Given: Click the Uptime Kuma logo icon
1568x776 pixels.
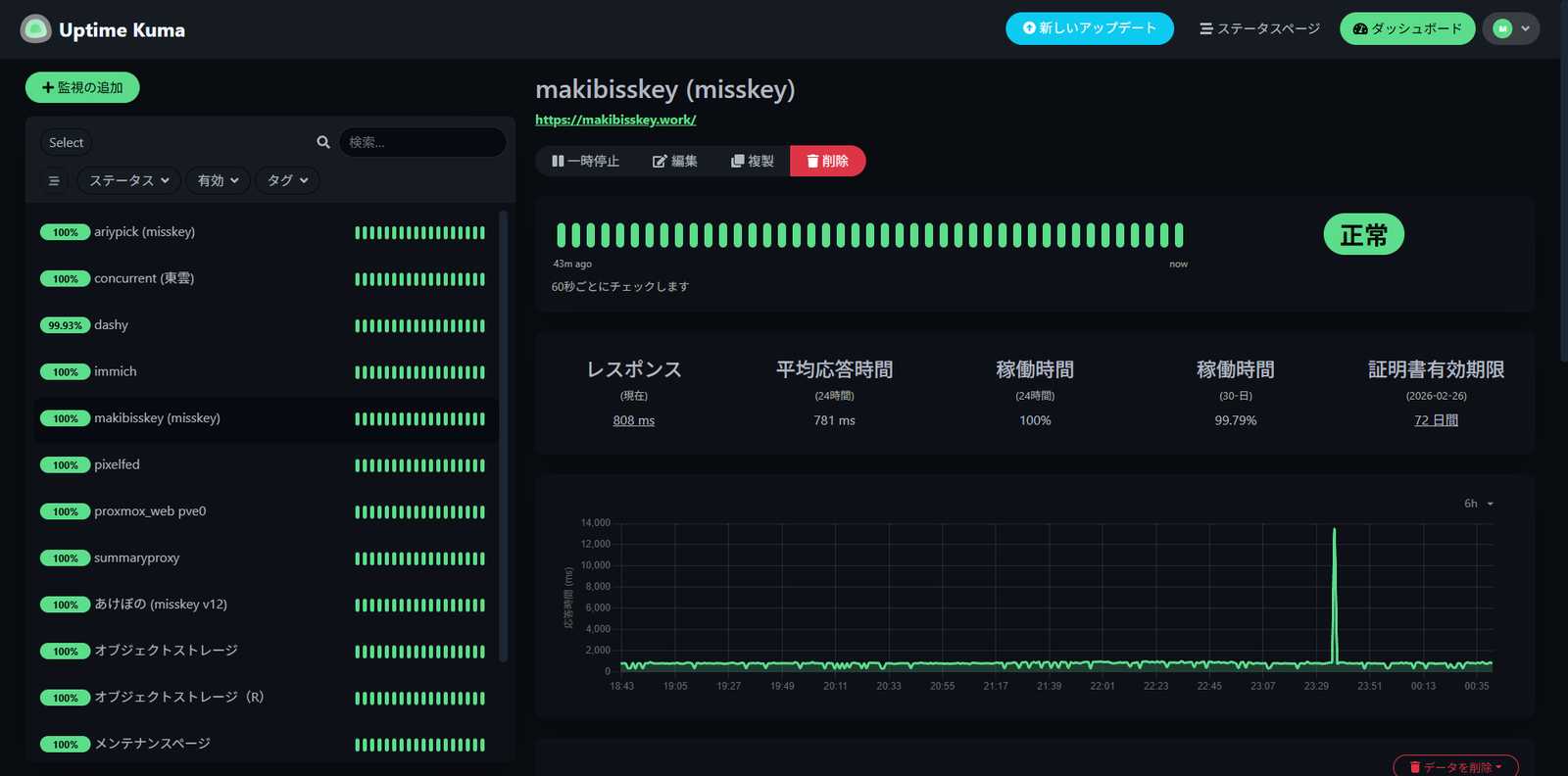Looking at the screenshot, I should 36,29.
